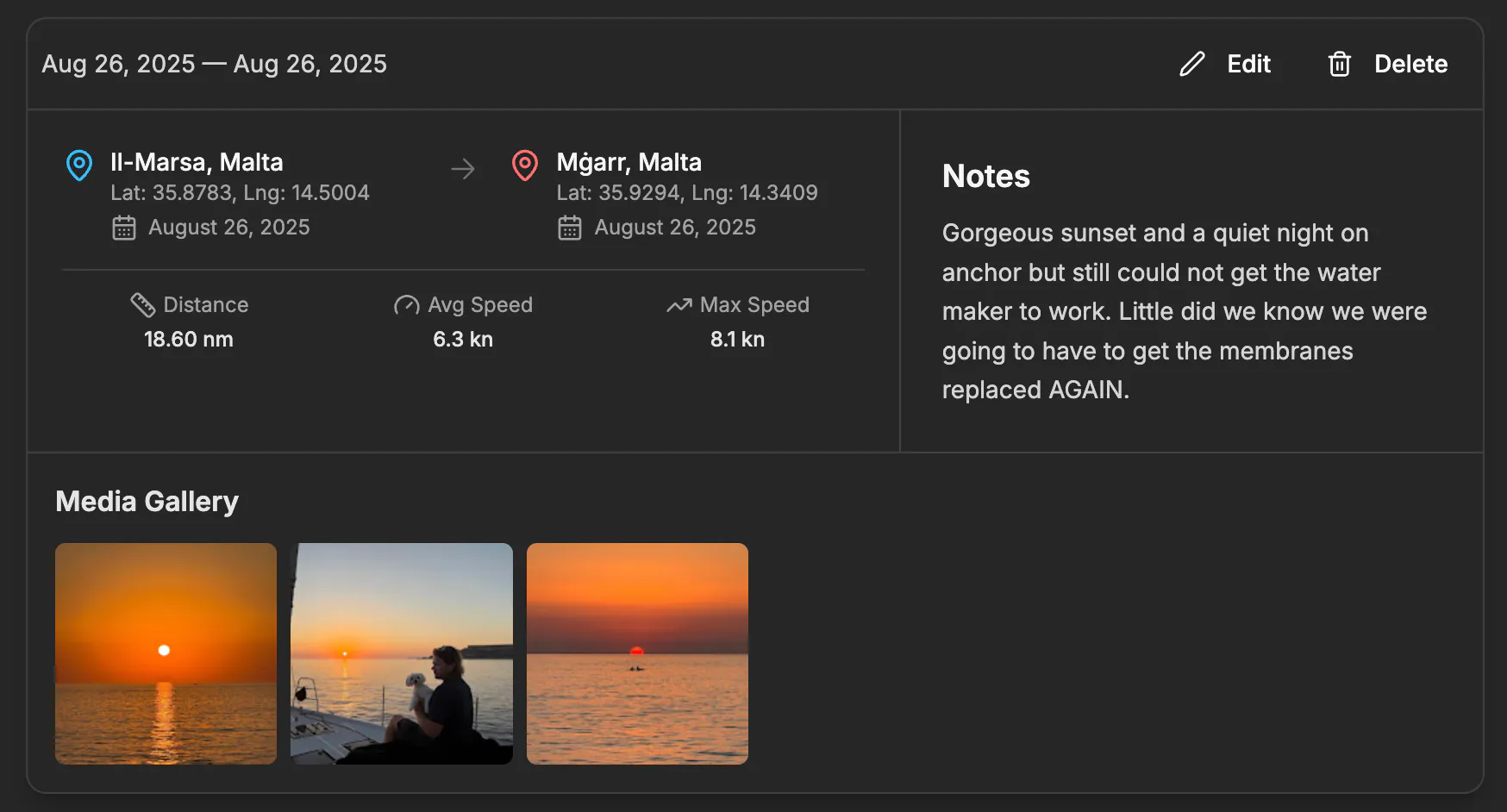Open the third sunset-over-water photo
1507x812 pixels.
[x=638, y=653]
